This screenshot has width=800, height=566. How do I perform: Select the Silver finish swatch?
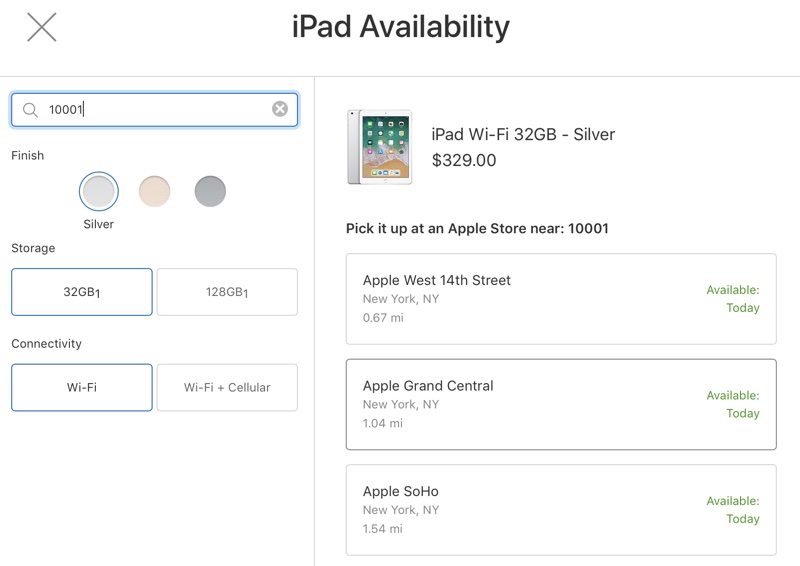pos(98,191)
